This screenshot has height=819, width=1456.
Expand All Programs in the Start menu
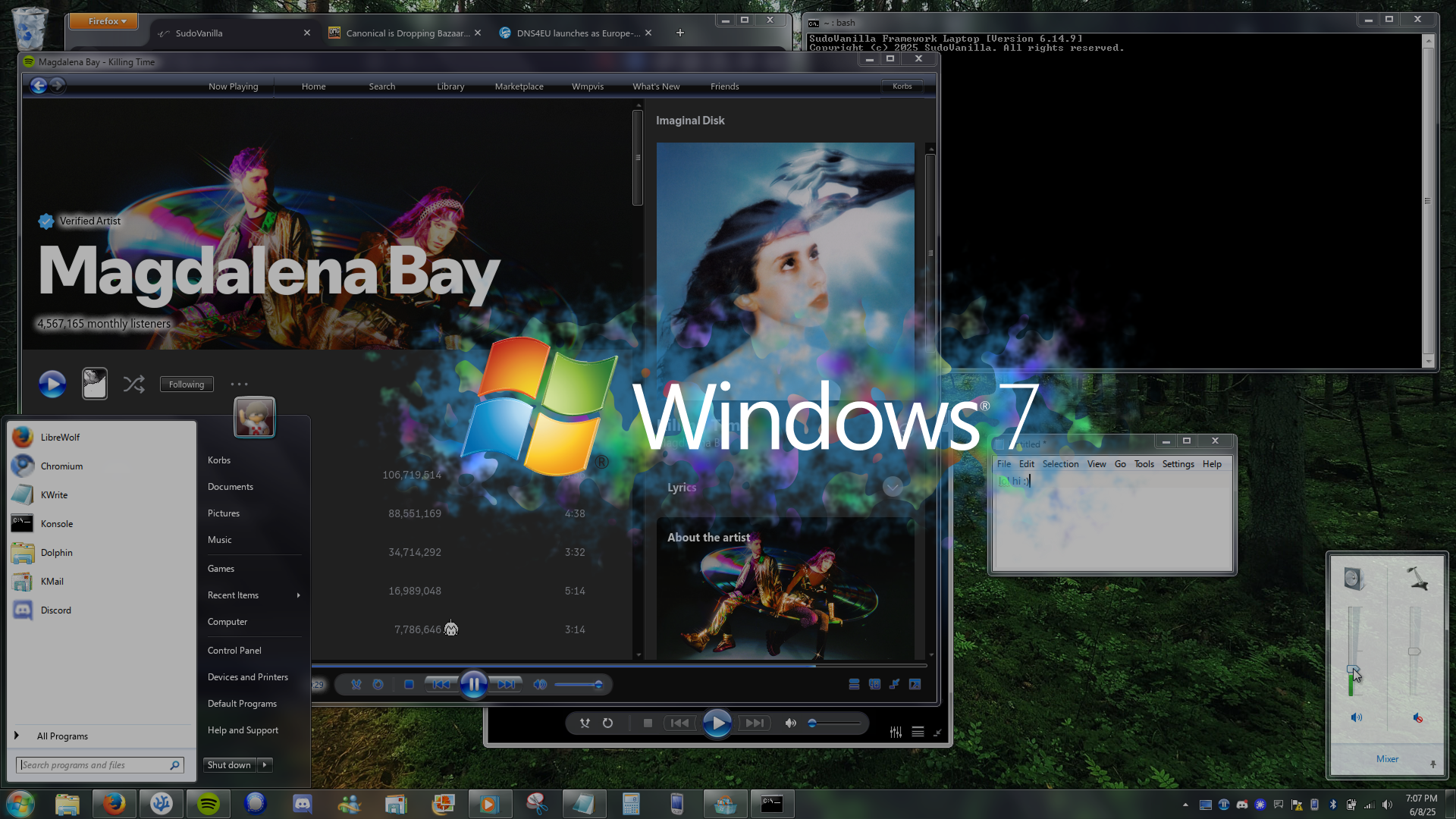coord(62,736)
